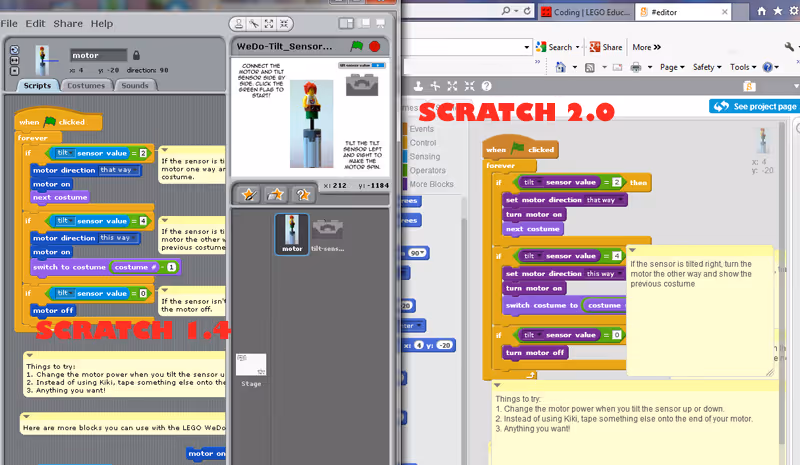Click the printer icon in command bar
The image size is (800, 465).
tap(636, 67)
